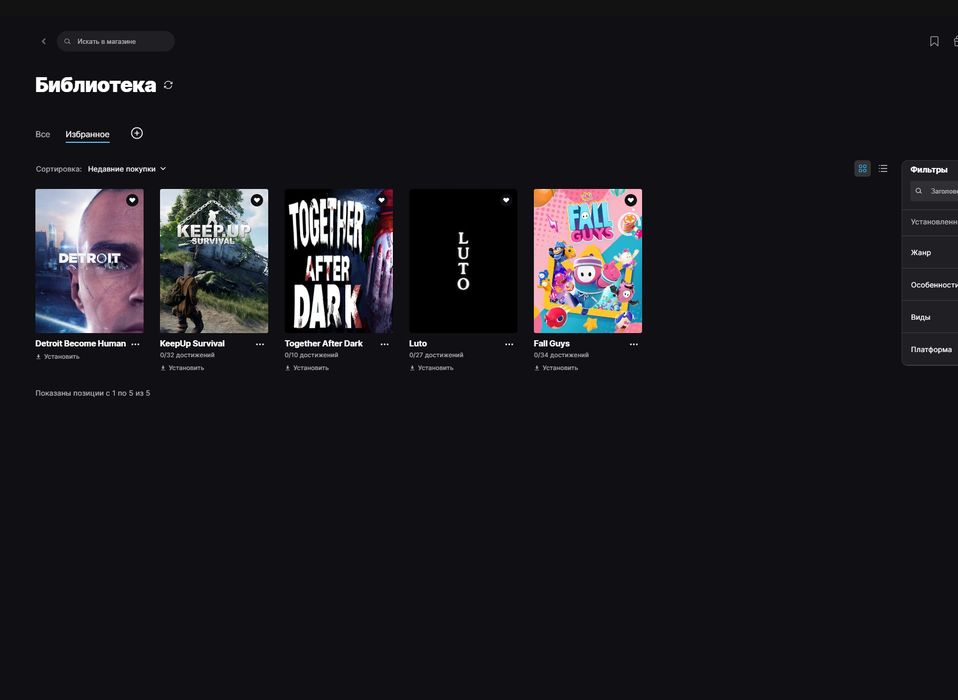Select the Избранное tab

tap(87, 134)
